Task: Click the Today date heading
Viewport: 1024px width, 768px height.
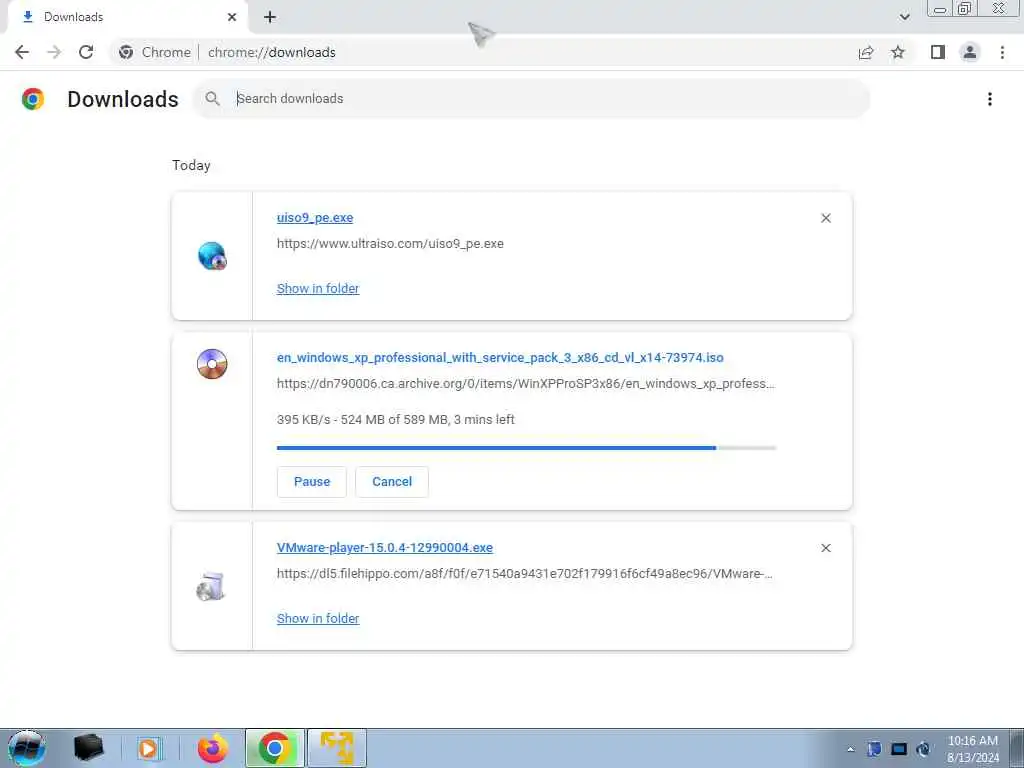Action: 191,165
